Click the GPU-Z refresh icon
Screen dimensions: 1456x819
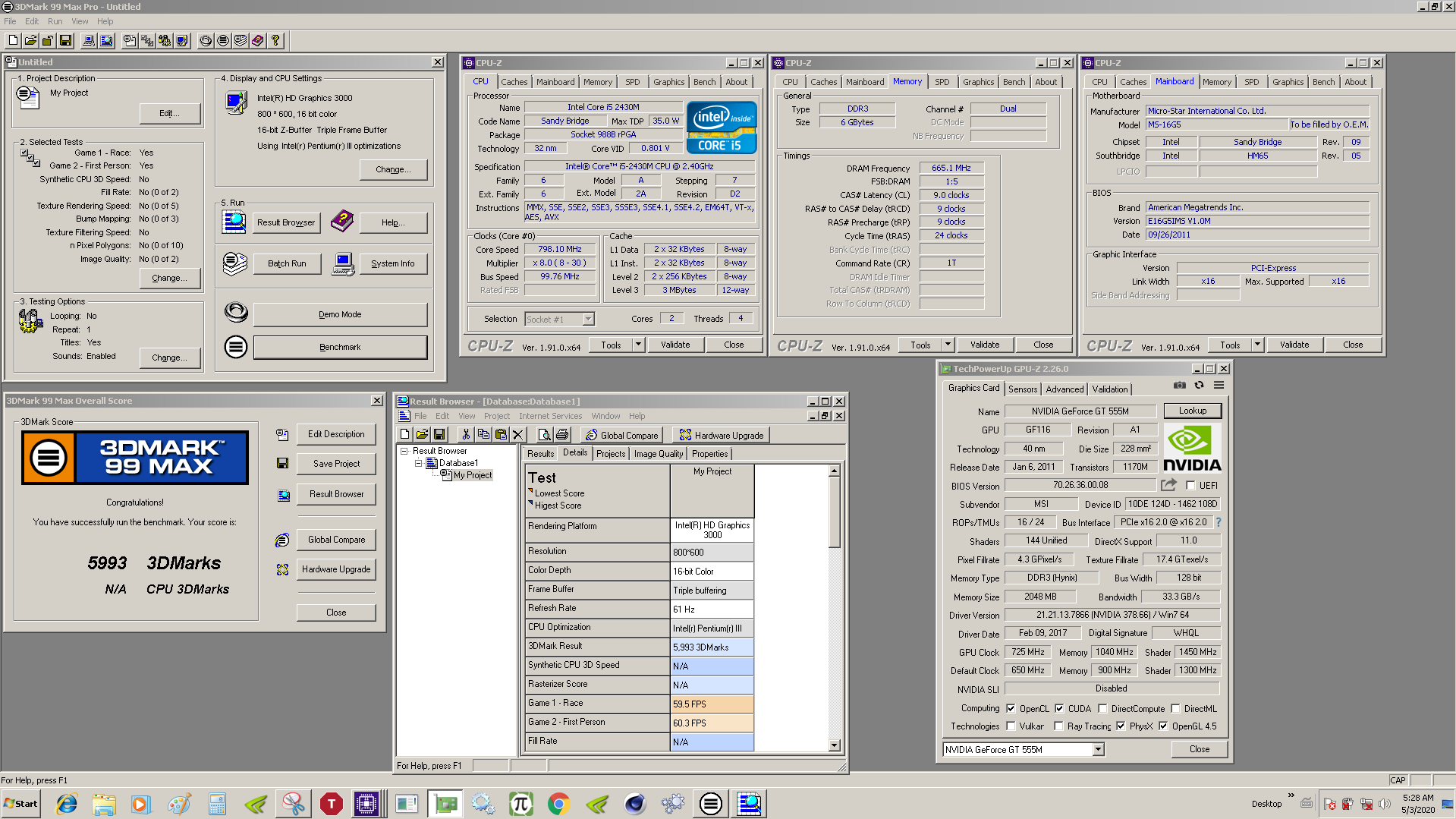click(1199, 385)
